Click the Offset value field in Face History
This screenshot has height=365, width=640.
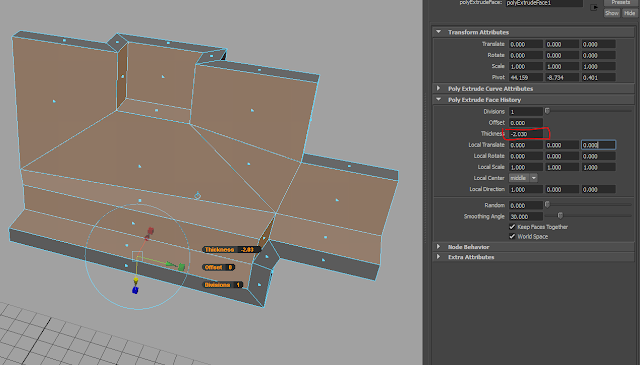526,123
